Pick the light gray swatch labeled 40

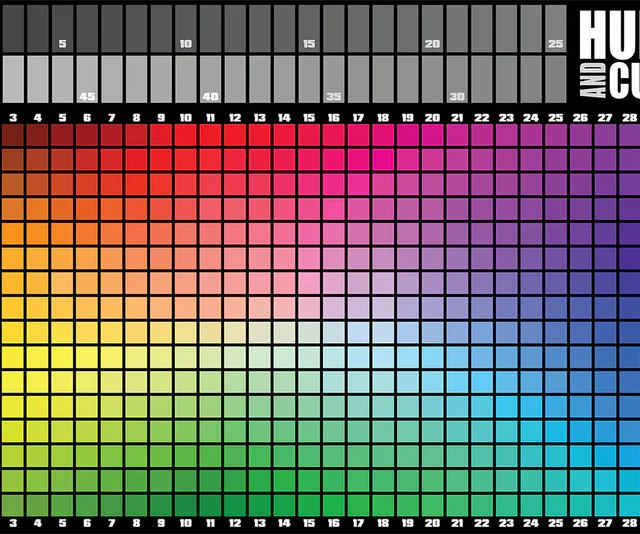point(210,79)
